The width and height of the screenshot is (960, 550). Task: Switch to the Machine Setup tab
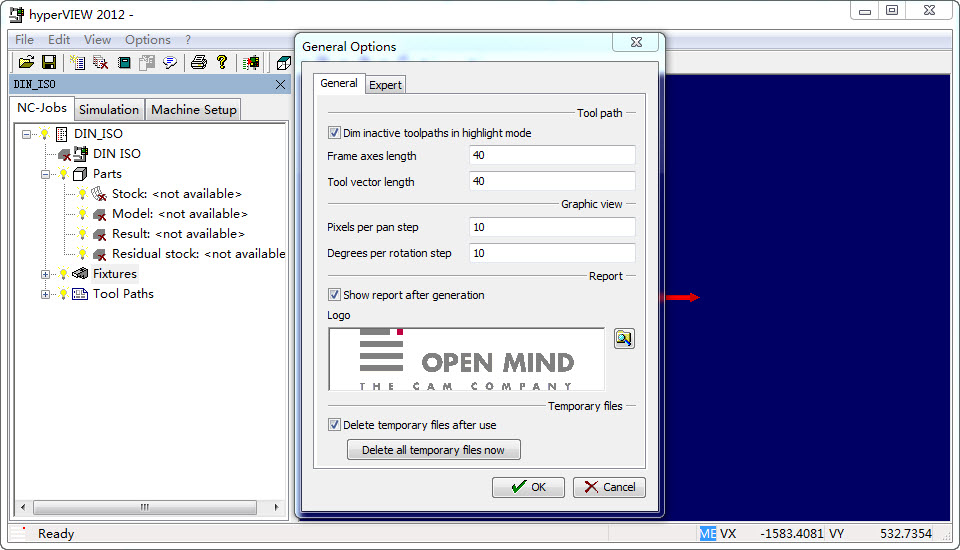tap(193, 110)
